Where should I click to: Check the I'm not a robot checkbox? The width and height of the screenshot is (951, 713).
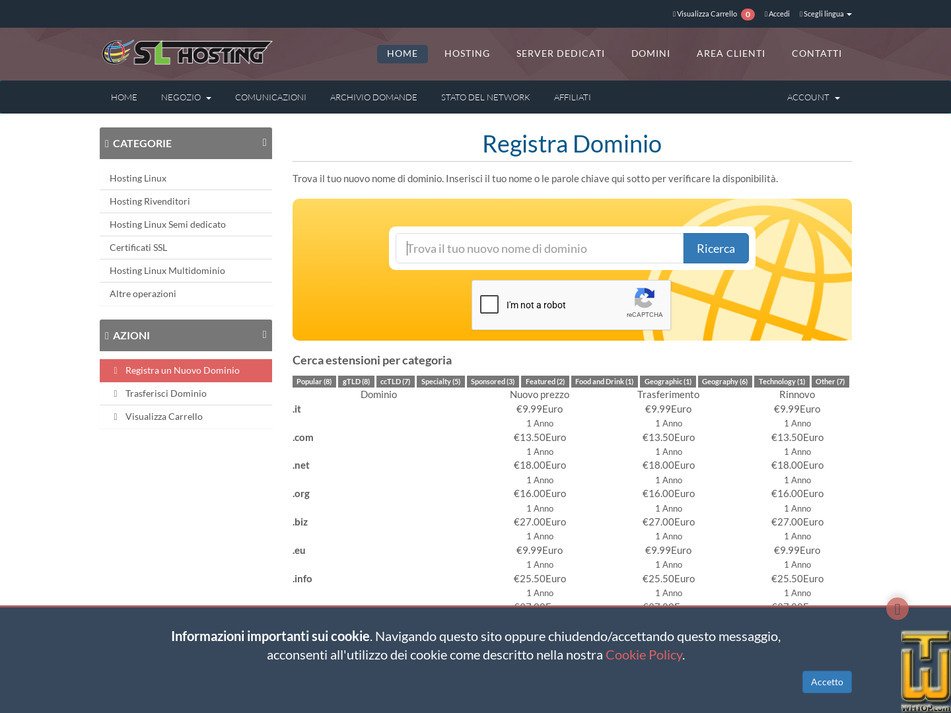[489, 304]
